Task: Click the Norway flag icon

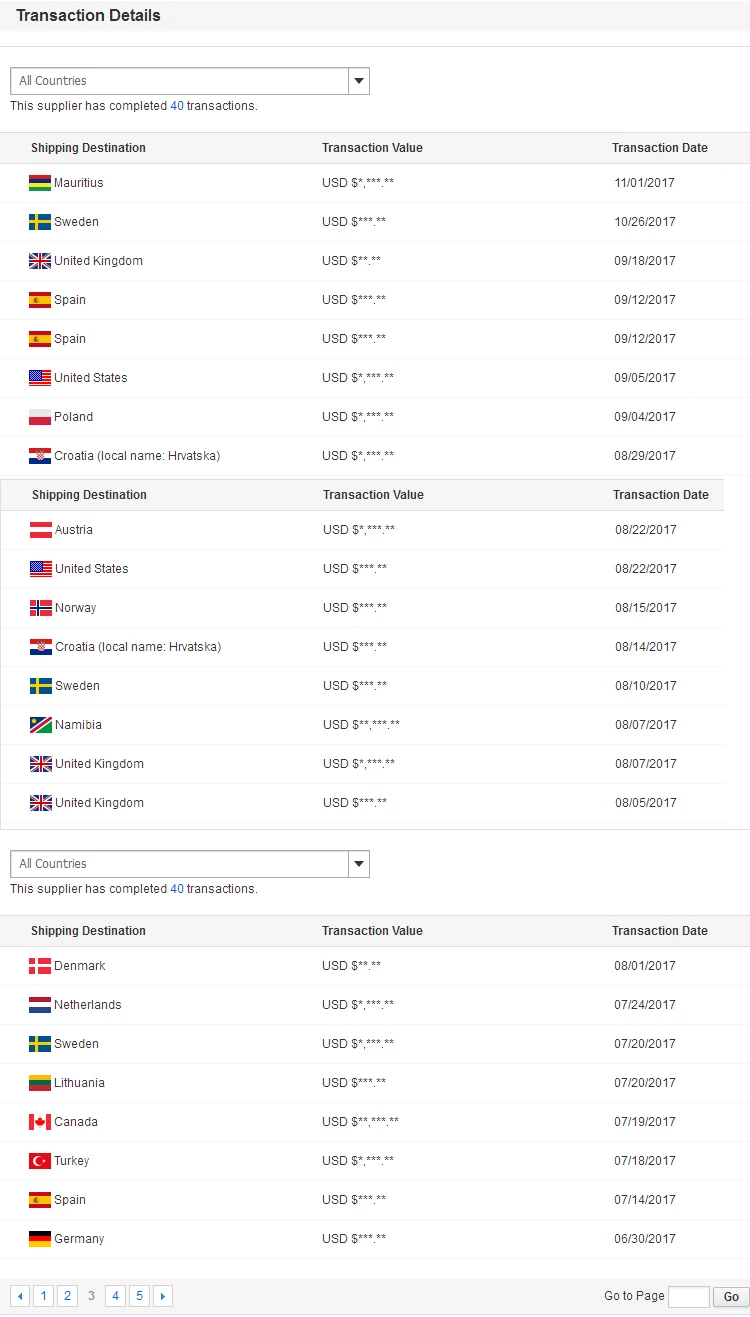Action: coord(41,608)
